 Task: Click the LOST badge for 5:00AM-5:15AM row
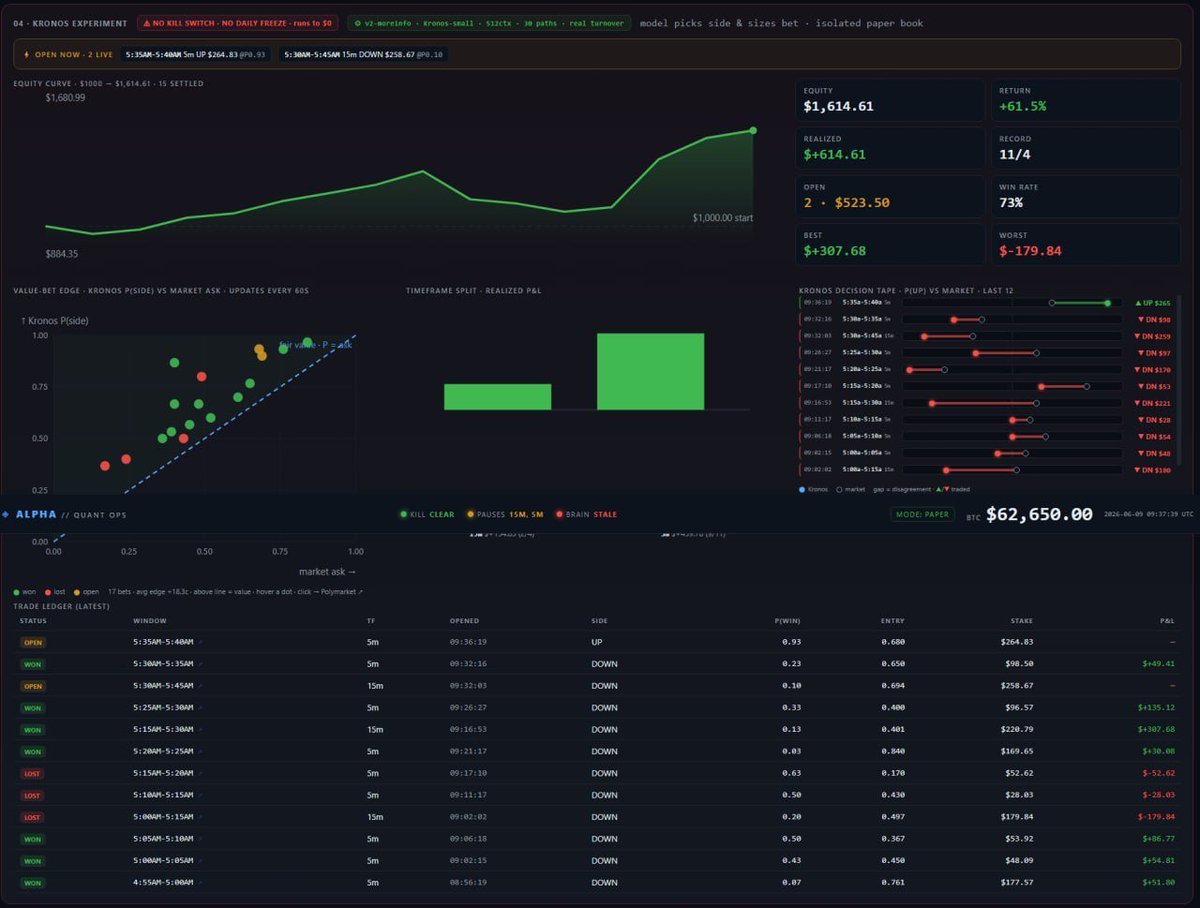click(33, 817)
